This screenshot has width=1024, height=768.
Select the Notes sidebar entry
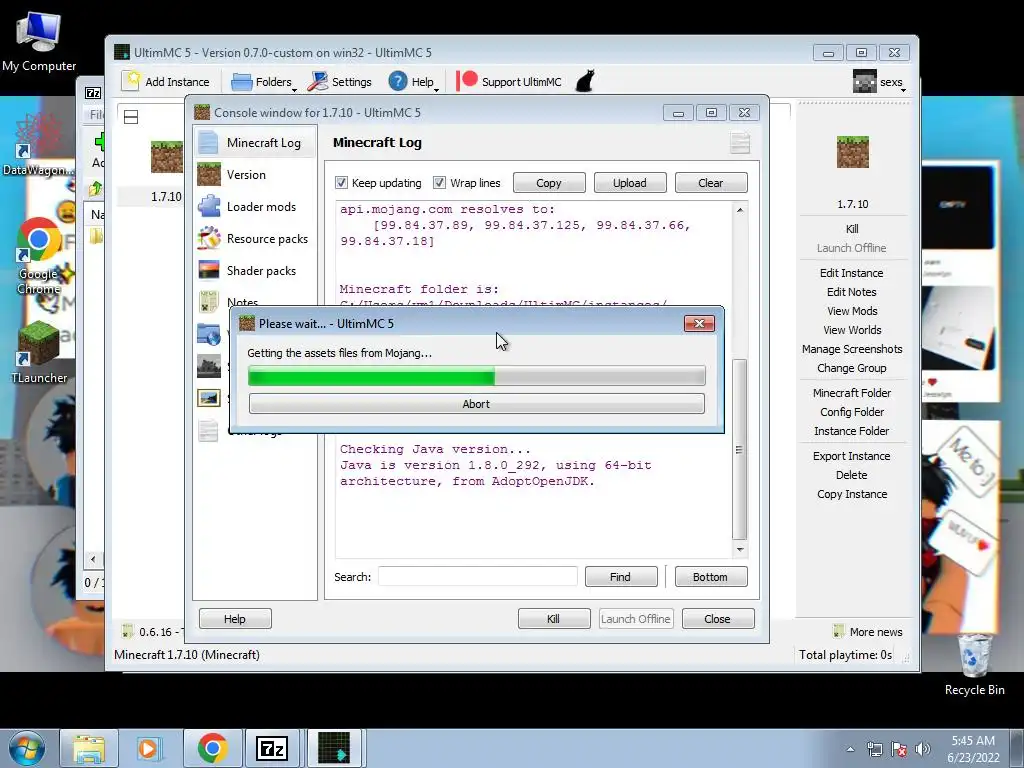click(242, 302)
